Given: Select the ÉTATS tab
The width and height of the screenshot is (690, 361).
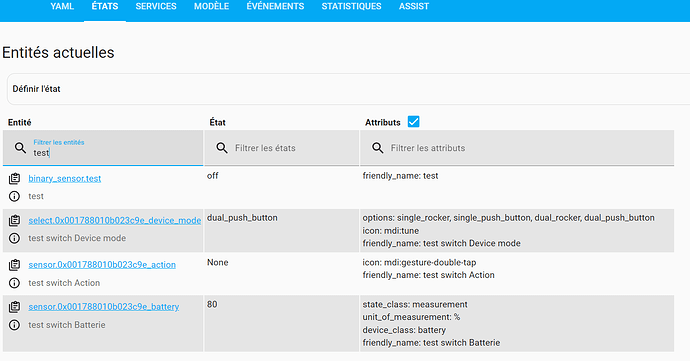Looking at the screenshot, I should point(105,7).
